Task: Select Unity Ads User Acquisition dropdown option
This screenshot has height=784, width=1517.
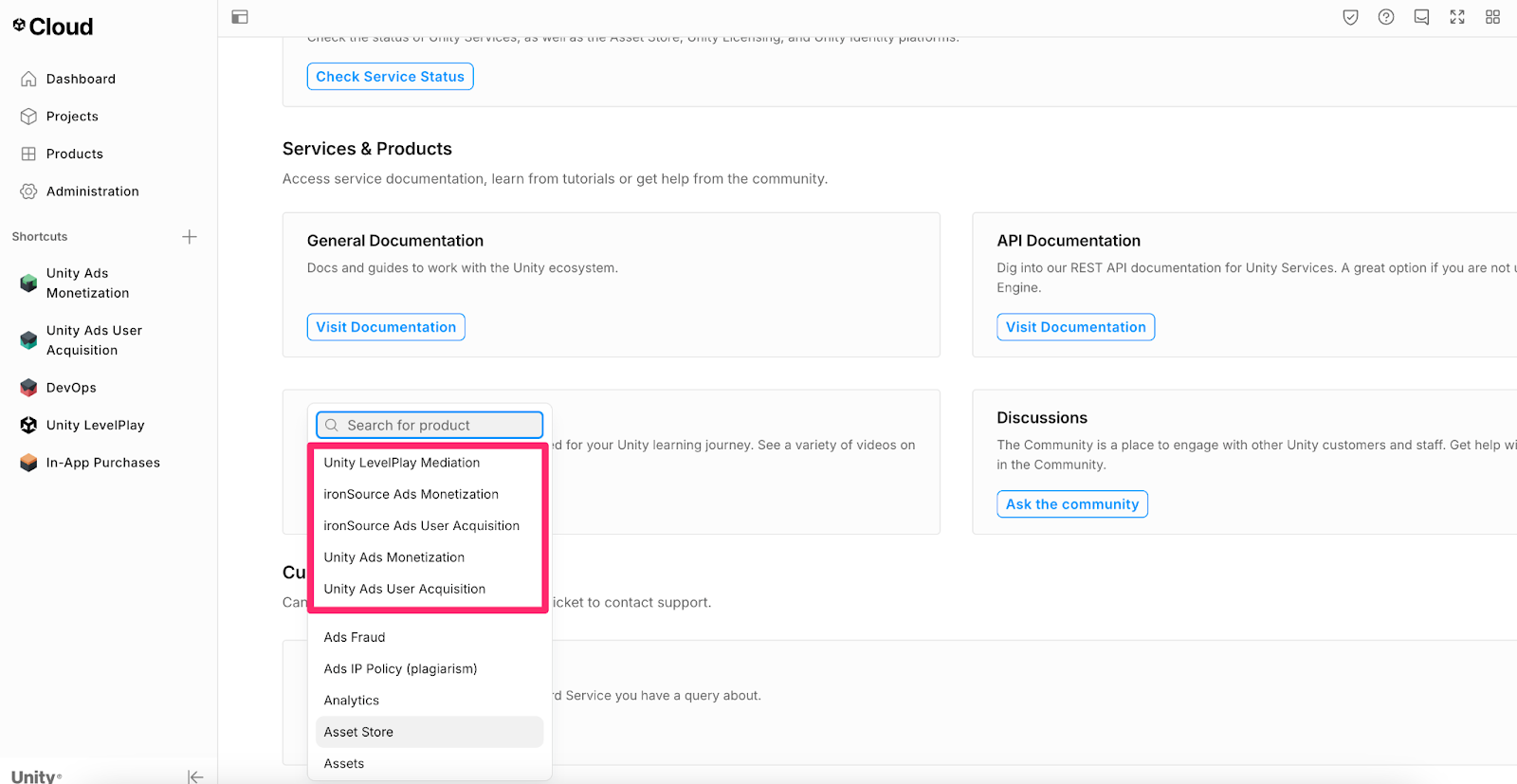Action: tap(430, 589)
